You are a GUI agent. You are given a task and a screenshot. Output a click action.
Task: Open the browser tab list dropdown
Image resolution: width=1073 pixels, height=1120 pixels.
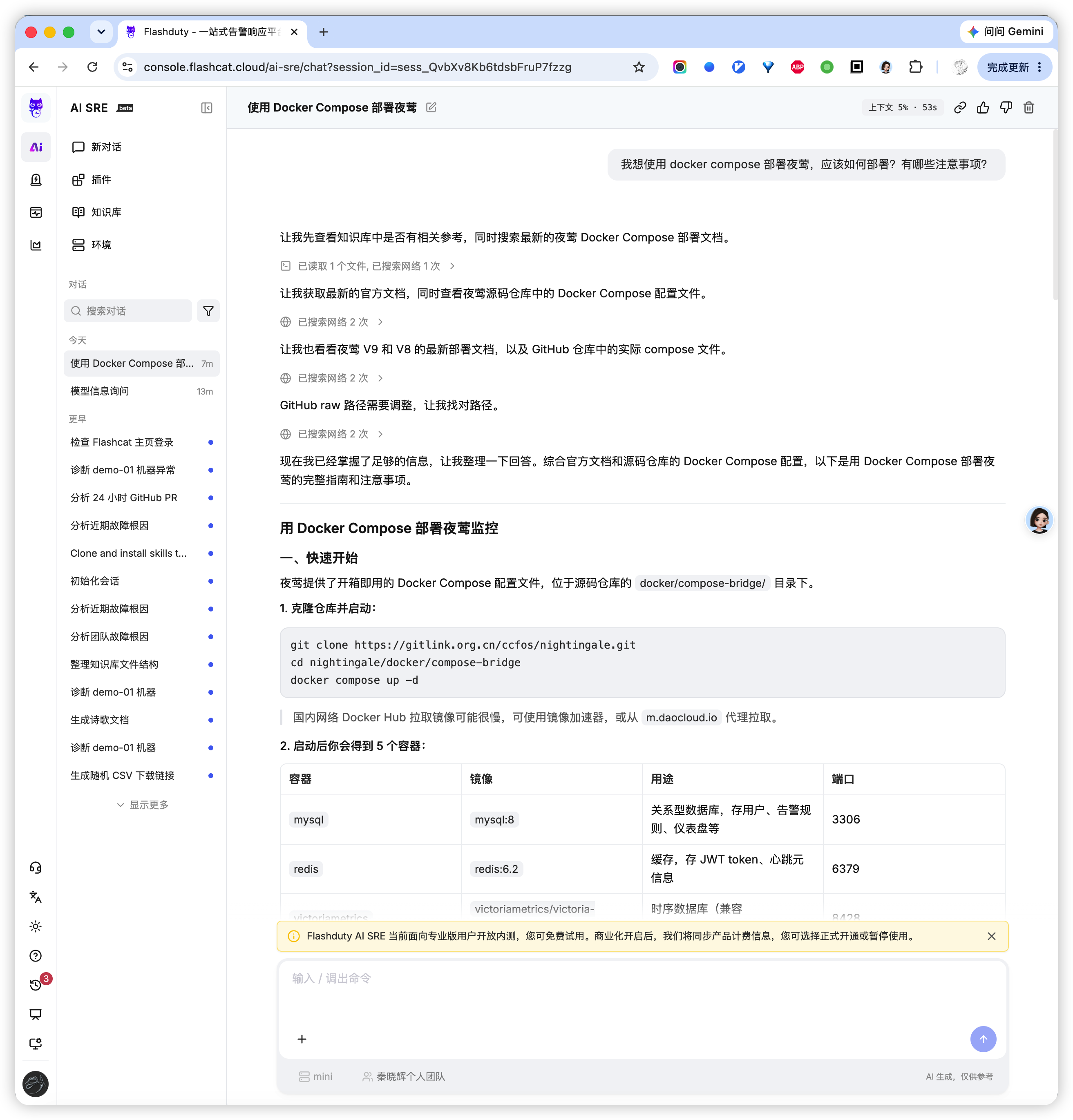coord(101,32)
